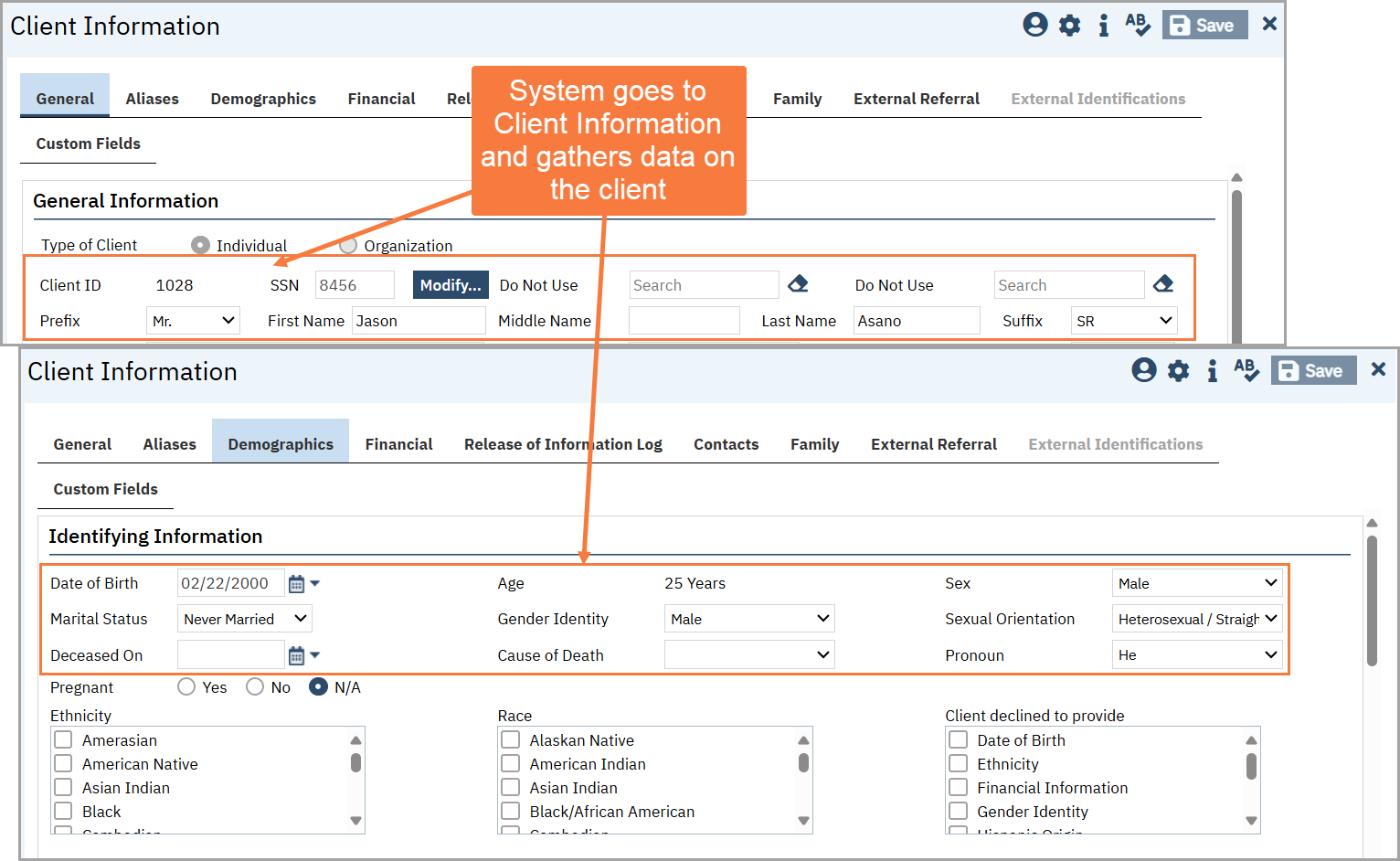Click the Save icon in the lower window
Viewport: 1400px width, 861px height.
tap(1313, 370)
